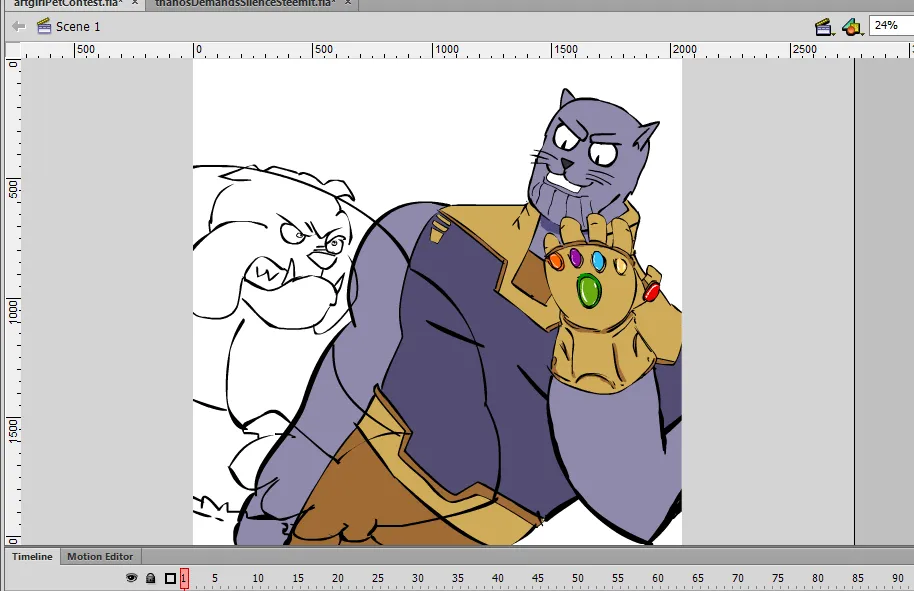Image resolution: width=914 pixels, height=591 pixels.
Task: Click frame 40 on the timeline ruler
Action: click(497, 578)
